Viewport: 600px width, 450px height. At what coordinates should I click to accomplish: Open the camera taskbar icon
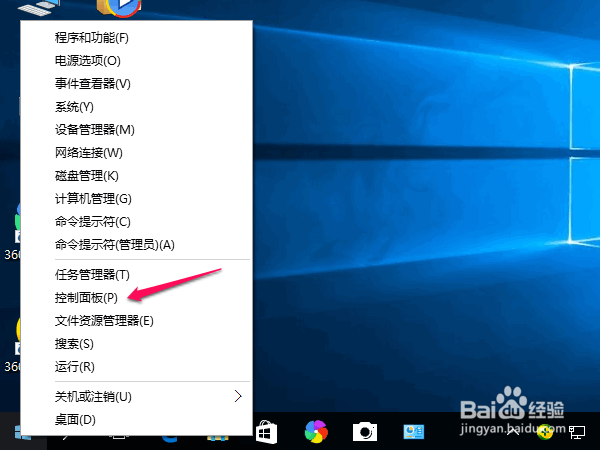(x=365, y=432)
